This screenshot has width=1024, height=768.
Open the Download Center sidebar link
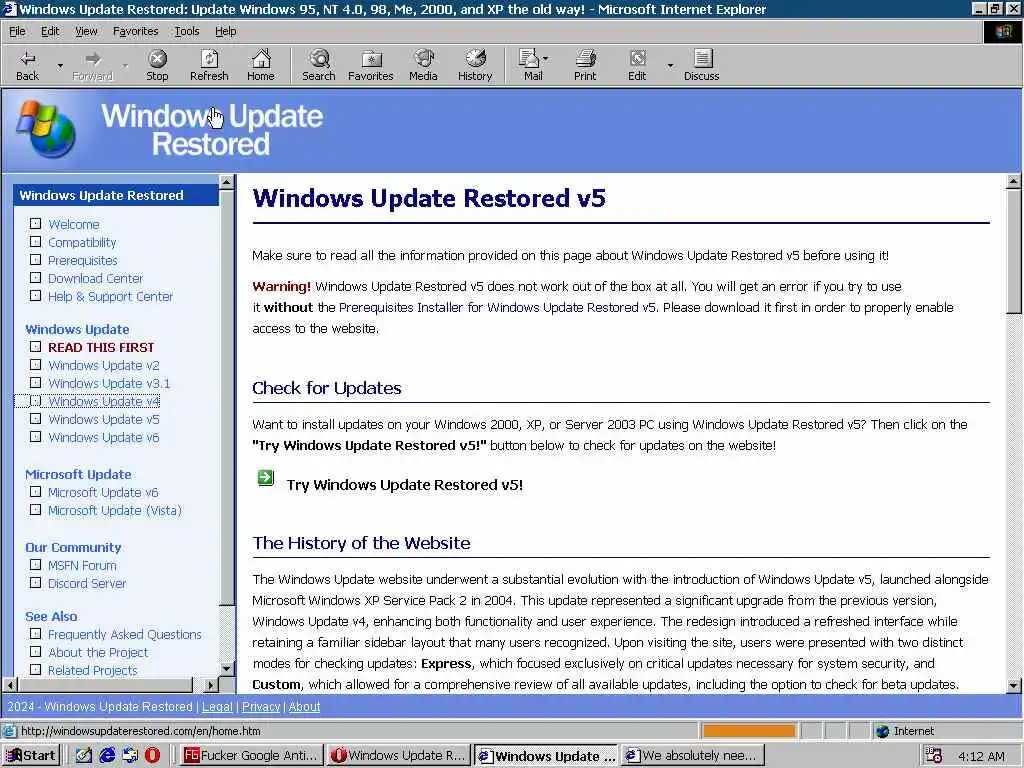click(x=95, y=278)
